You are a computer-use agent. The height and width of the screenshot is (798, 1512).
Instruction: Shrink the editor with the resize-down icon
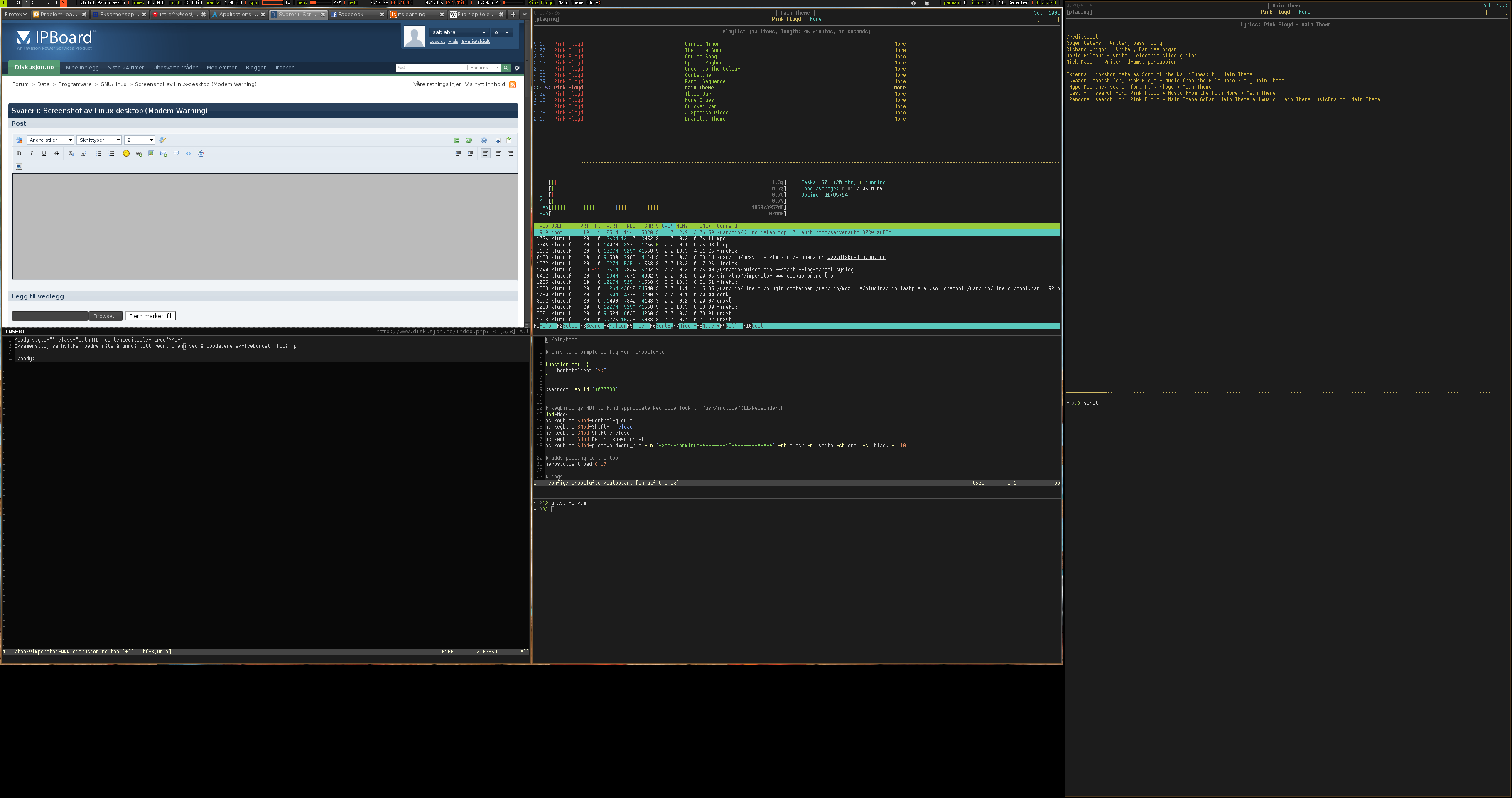pos(498,140)
